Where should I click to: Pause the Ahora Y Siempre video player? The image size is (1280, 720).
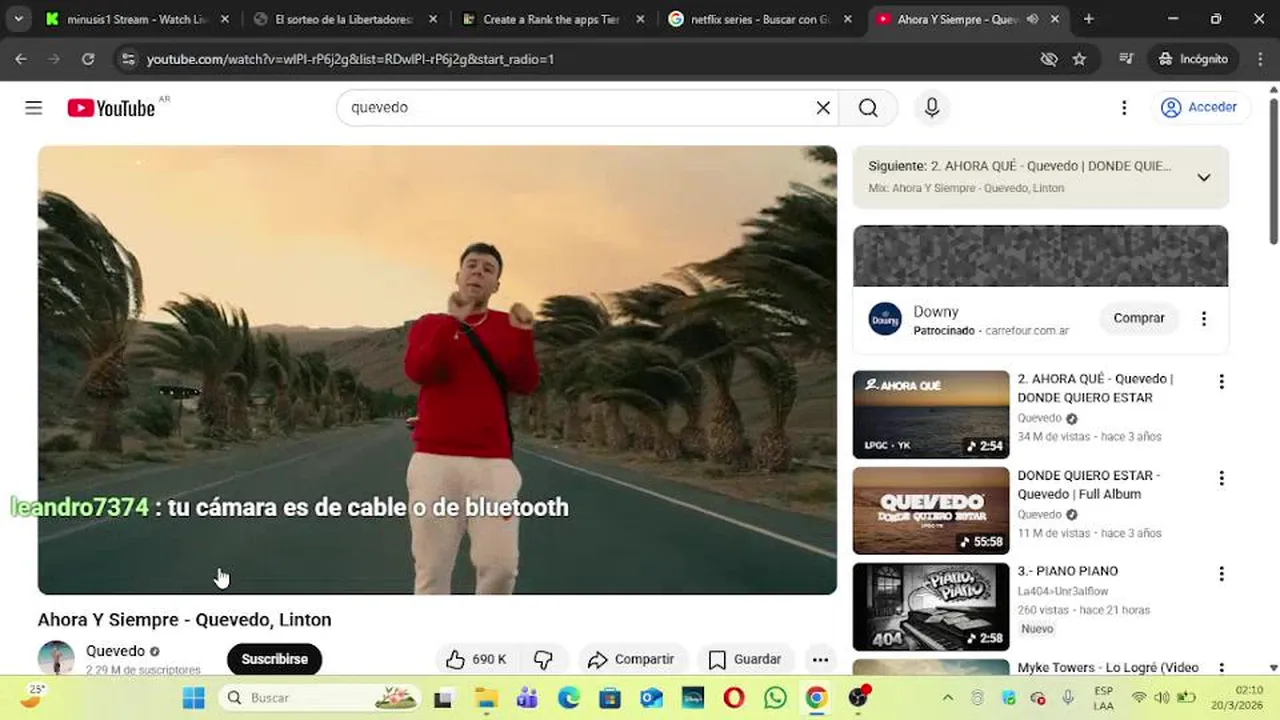437,370
